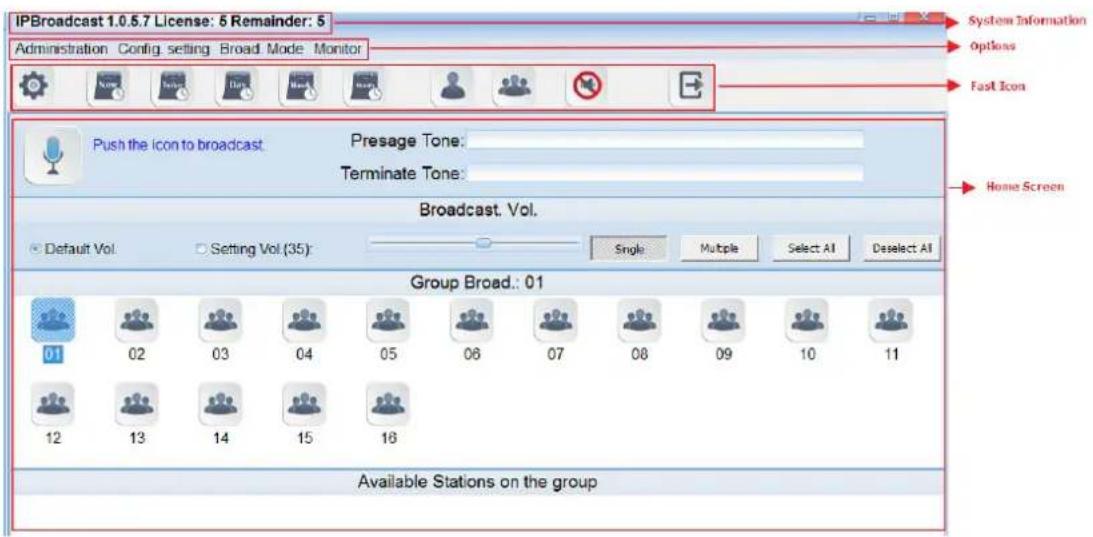Choose the Default Vol. radio option

click(x=35, y=248)
